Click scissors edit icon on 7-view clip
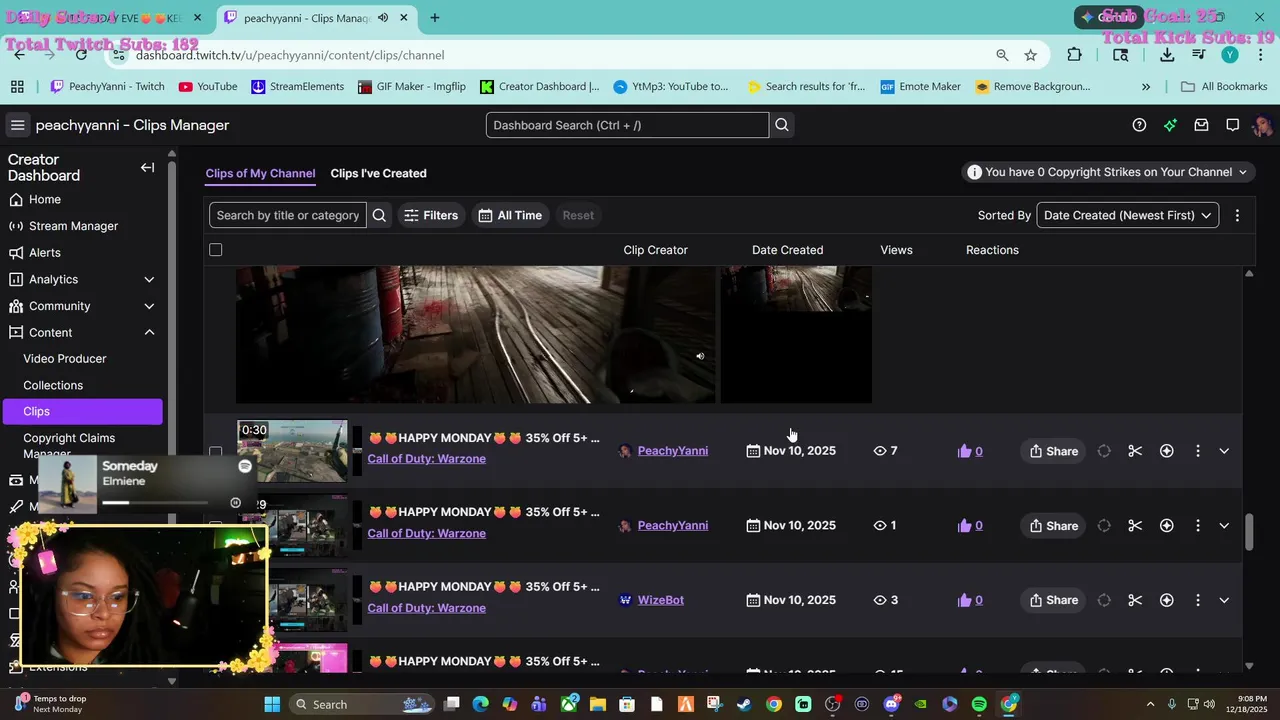Viewport: 1280px width, 720px height. (x=1135, y=451)
